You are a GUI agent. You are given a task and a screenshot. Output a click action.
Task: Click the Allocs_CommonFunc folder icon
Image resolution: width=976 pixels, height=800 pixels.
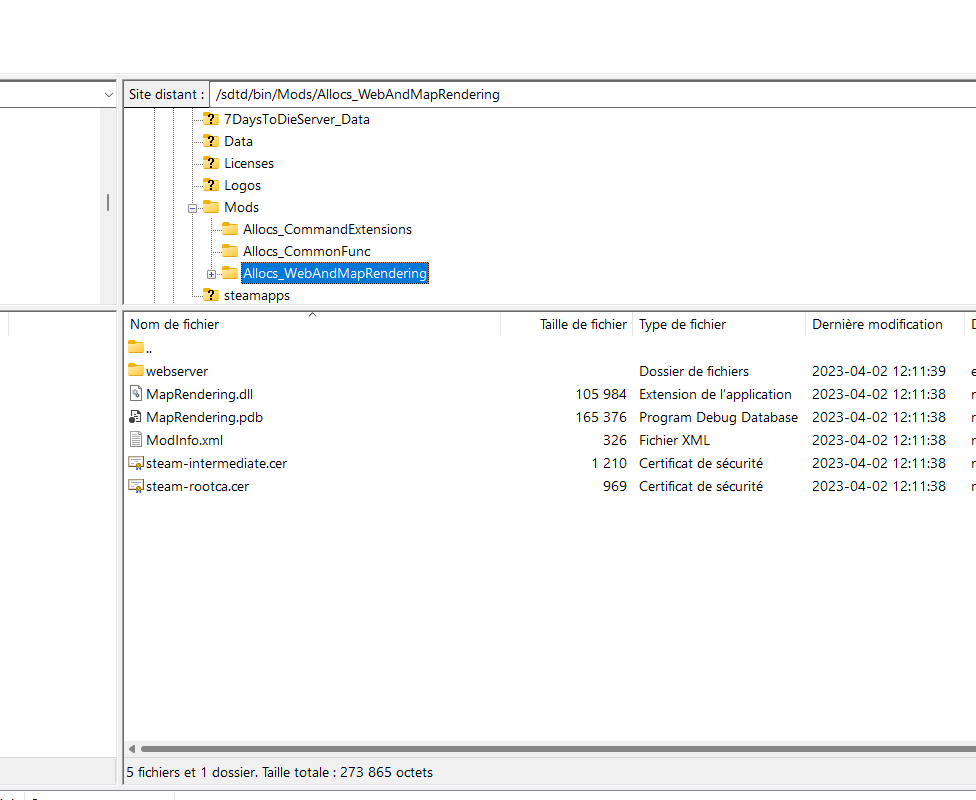pos(230,251)
